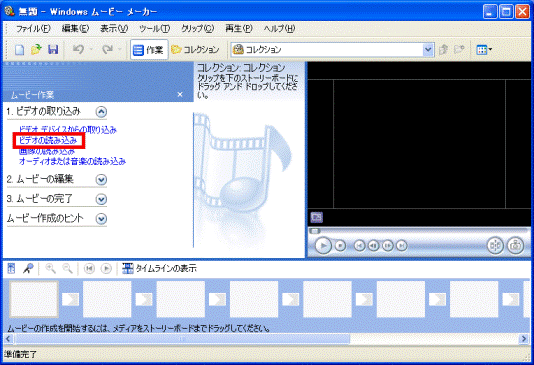Click the storyboard scroll right arrow
This screenshot has height=365, width=534.
[524, 339]
